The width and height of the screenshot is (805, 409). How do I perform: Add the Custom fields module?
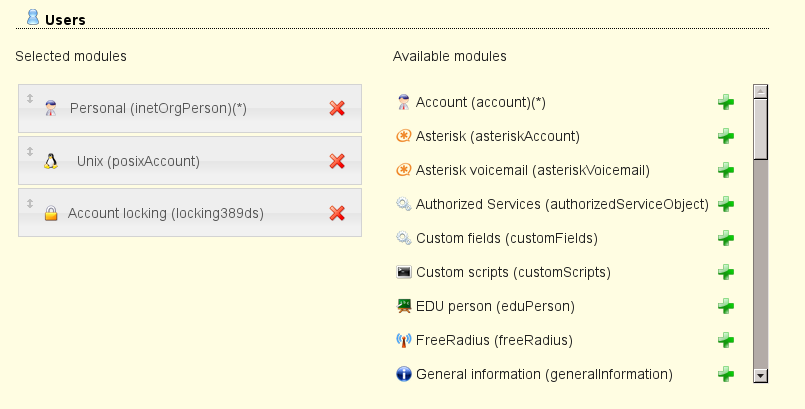pos(726,238)
